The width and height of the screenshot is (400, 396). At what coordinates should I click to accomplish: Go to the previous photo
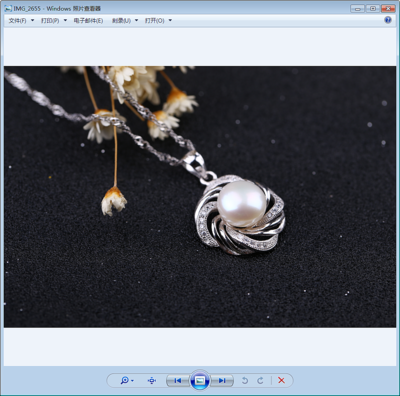178,380
